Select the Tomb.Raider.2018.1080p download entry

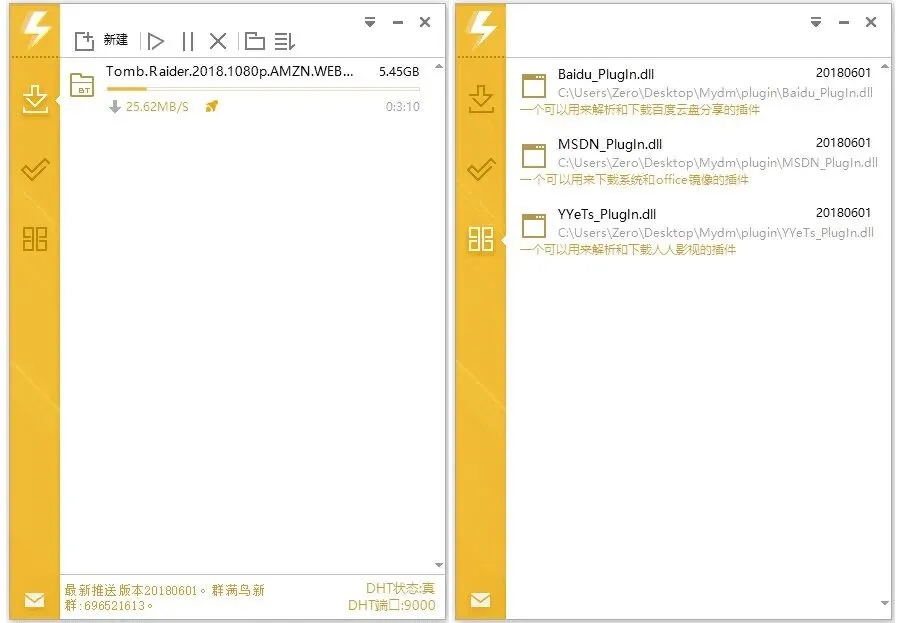click(247, 88)
